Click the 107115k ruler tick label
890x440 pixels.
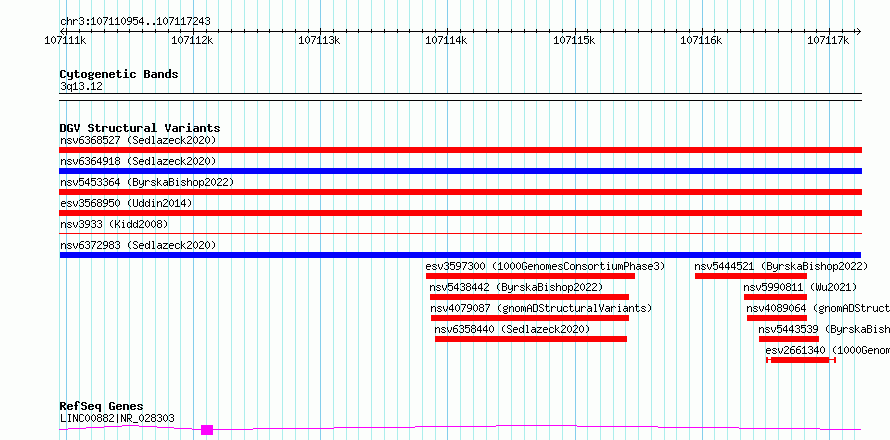574,40
